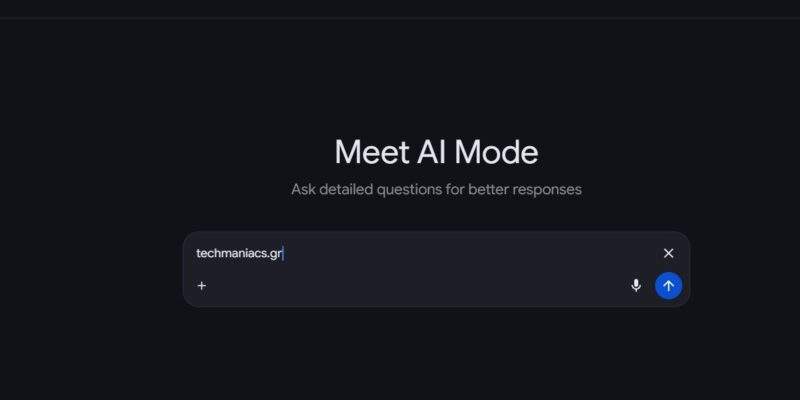Click the plus icon to add attachment
800x400 pixels.
[202, 286]
